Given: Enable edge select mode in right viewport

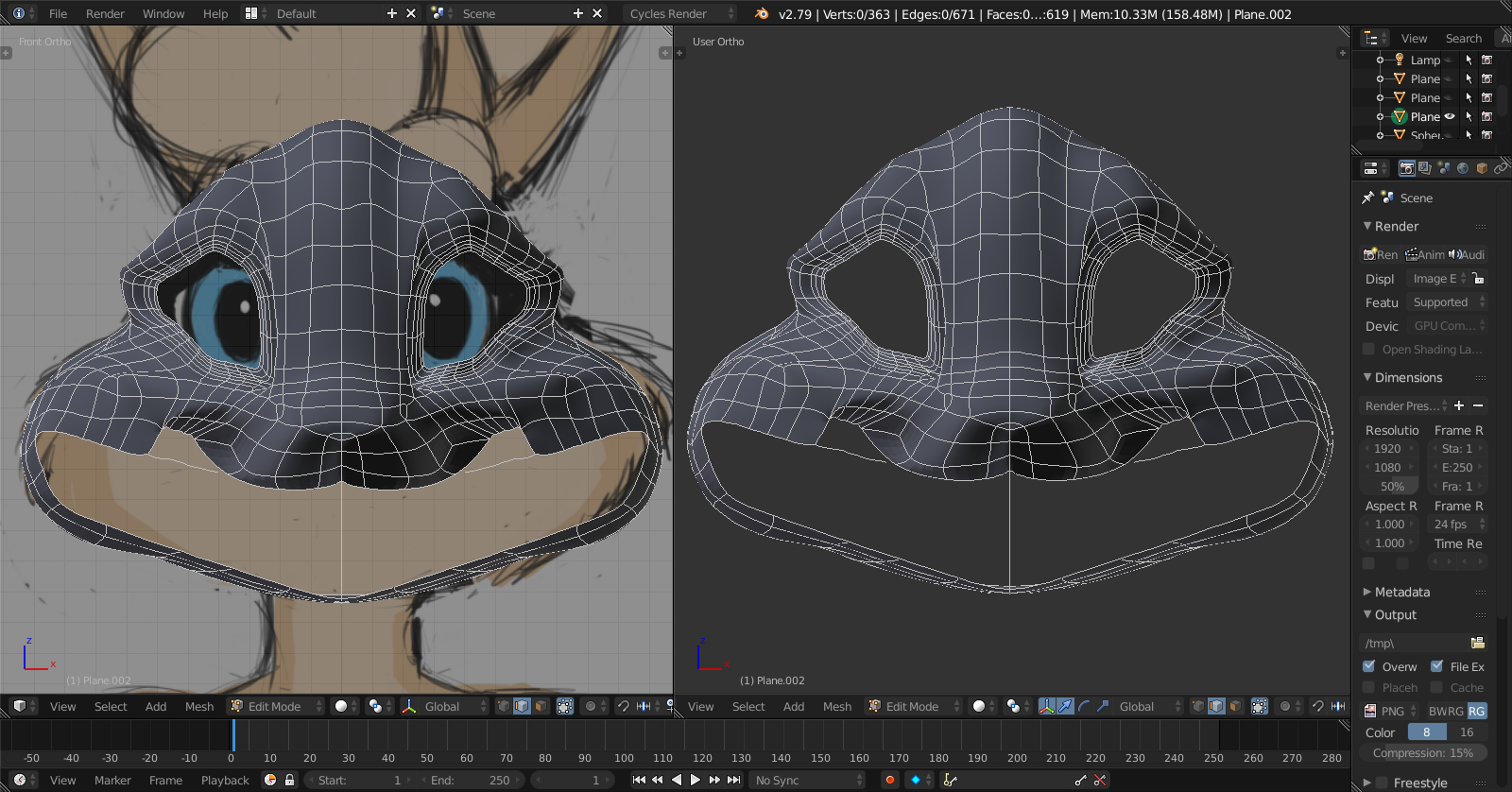Looking at the screenshot, I should point(1216,706).
